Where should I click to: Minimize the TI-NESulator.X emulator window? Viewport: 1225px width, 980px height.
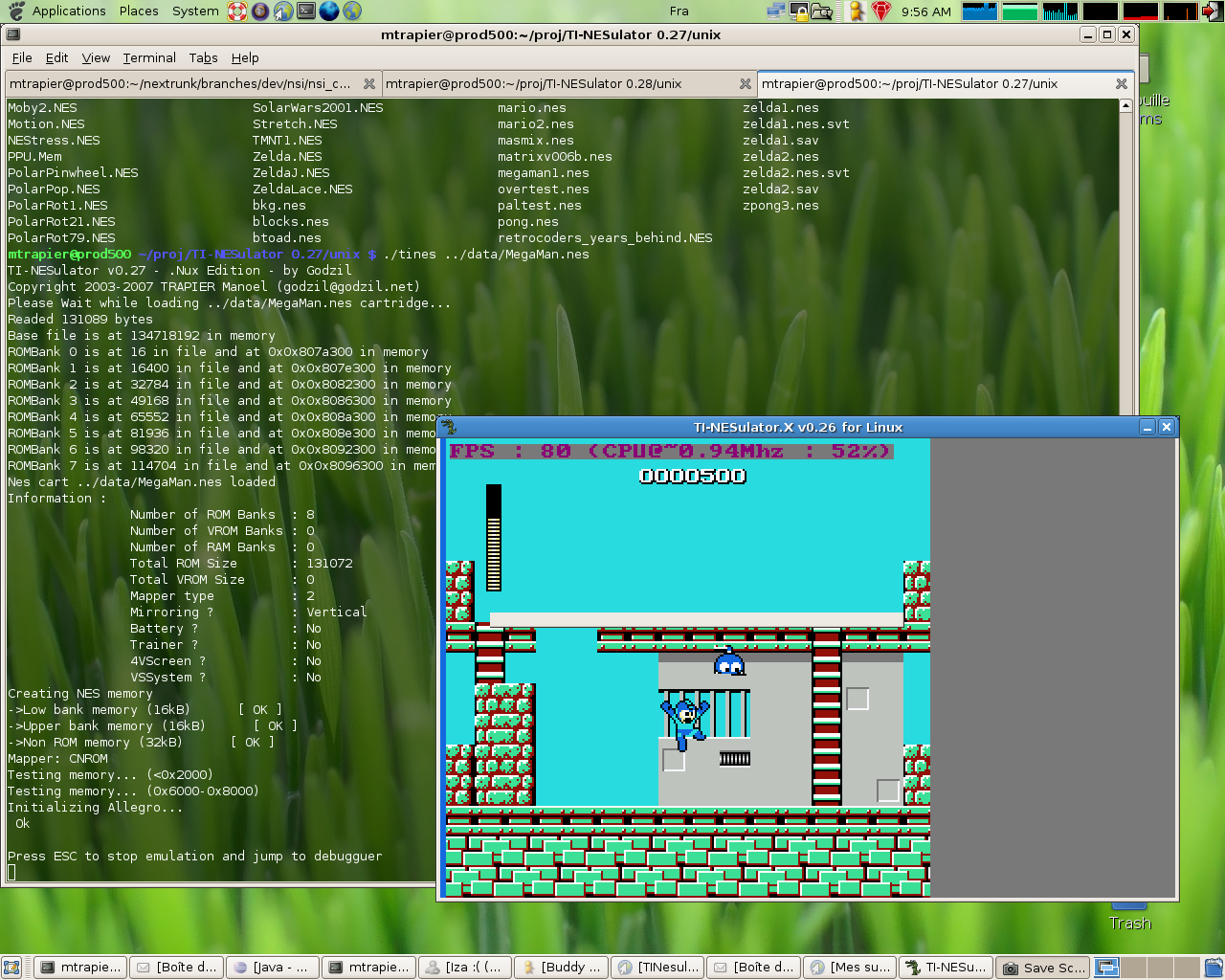point(1147,427)
